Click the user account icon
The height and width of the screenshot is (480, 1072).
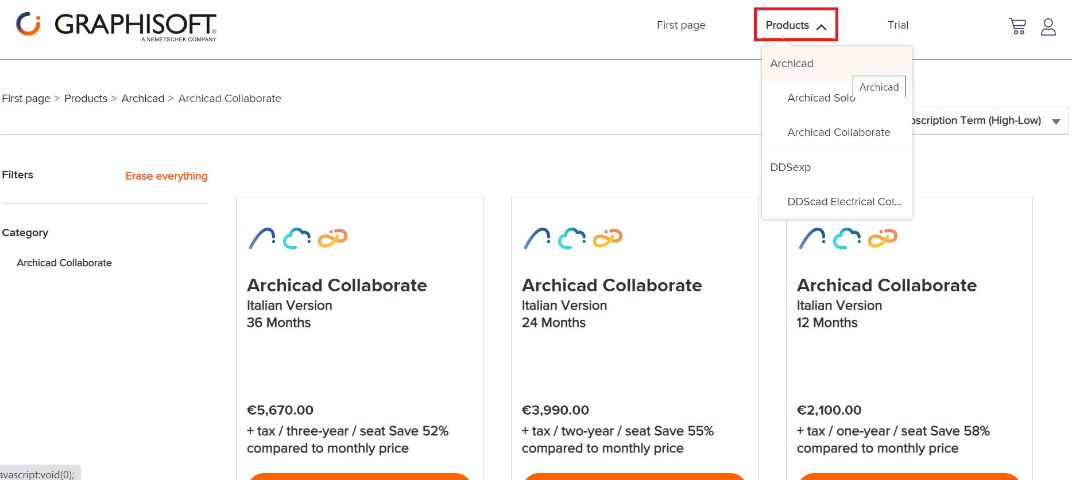click(x=1048, y=26)
